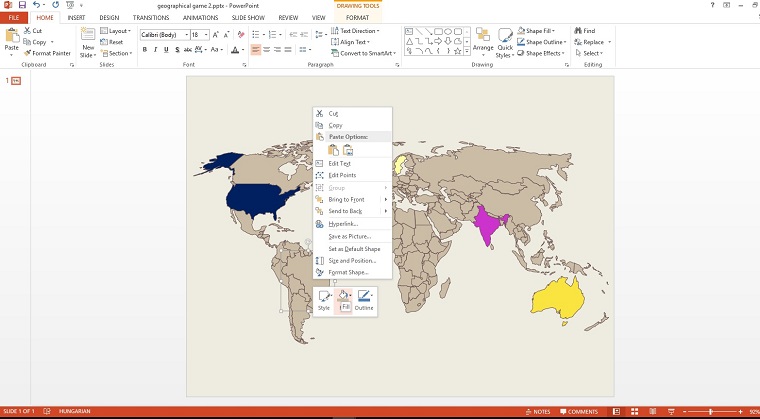Image resolution: width=760 pixels, height=419 pixels.
Task: Toggle bold formatting
Action: pyautogui.click(x=145, y=50)
